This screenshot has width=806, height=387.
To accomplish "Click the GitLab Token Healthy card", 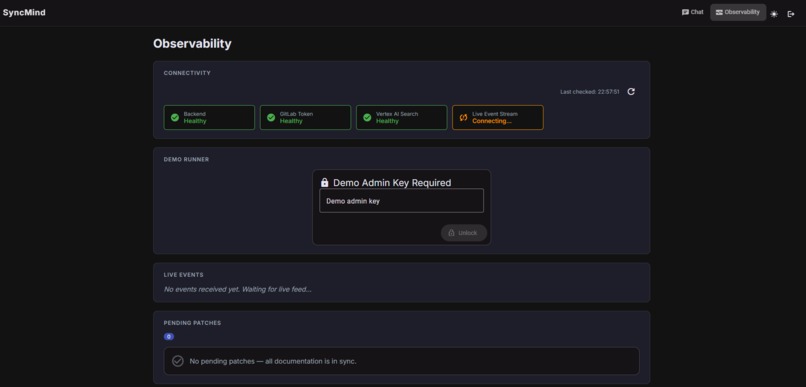I will point(305,118).
